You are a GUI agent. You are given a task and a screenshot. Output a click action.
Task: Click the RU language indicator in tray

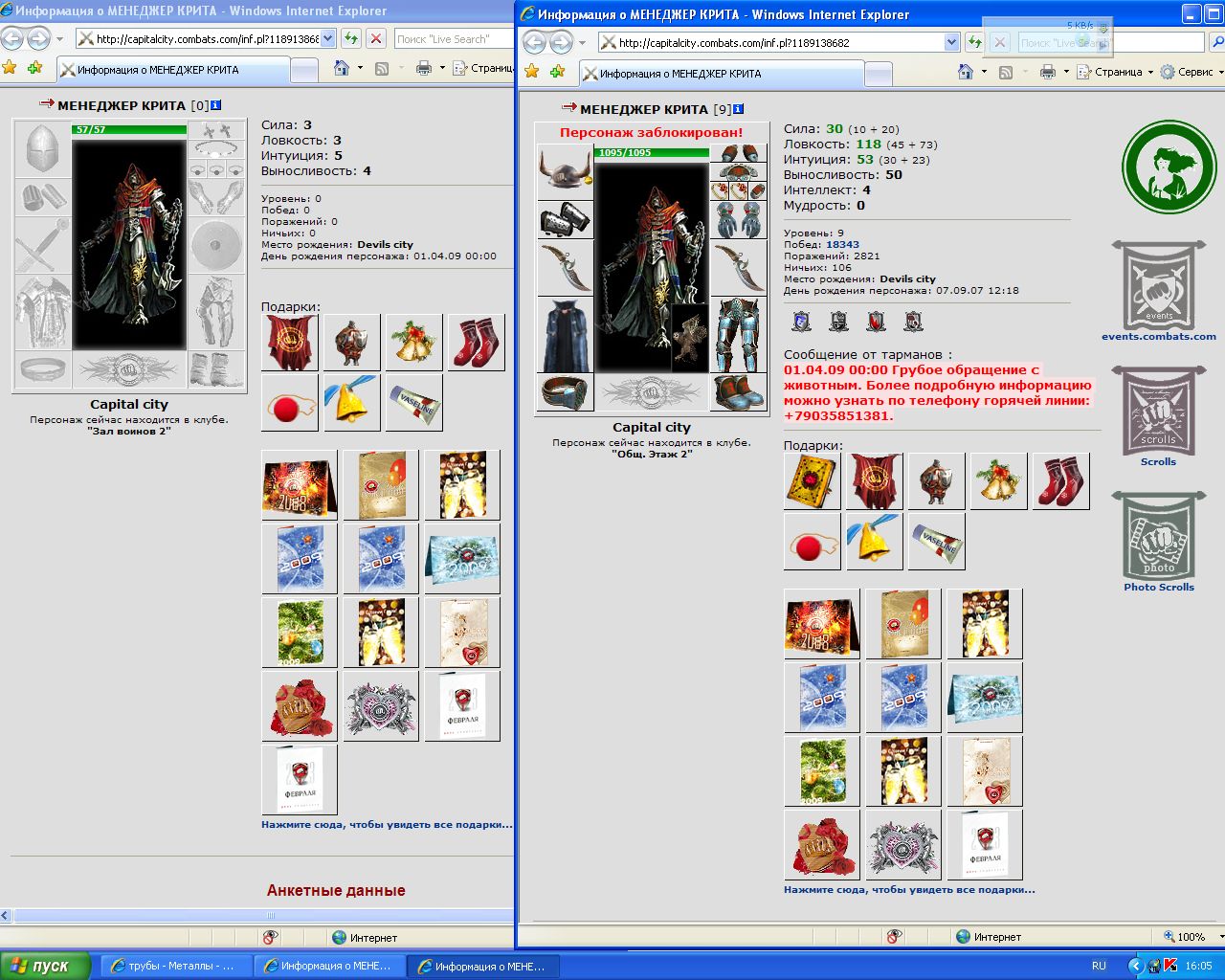(x=1099, y=966)
